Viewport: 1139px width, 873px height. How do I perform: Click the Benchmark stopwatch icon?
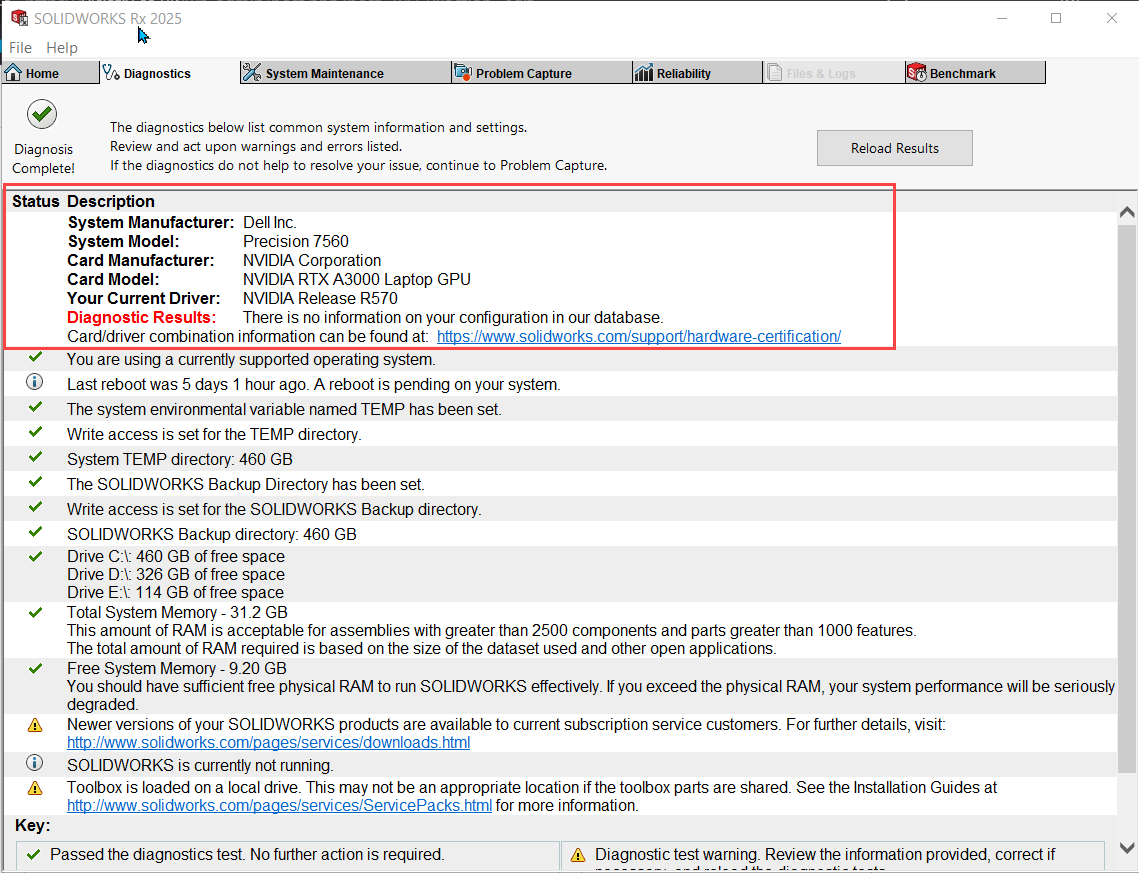tap(916, 73)
